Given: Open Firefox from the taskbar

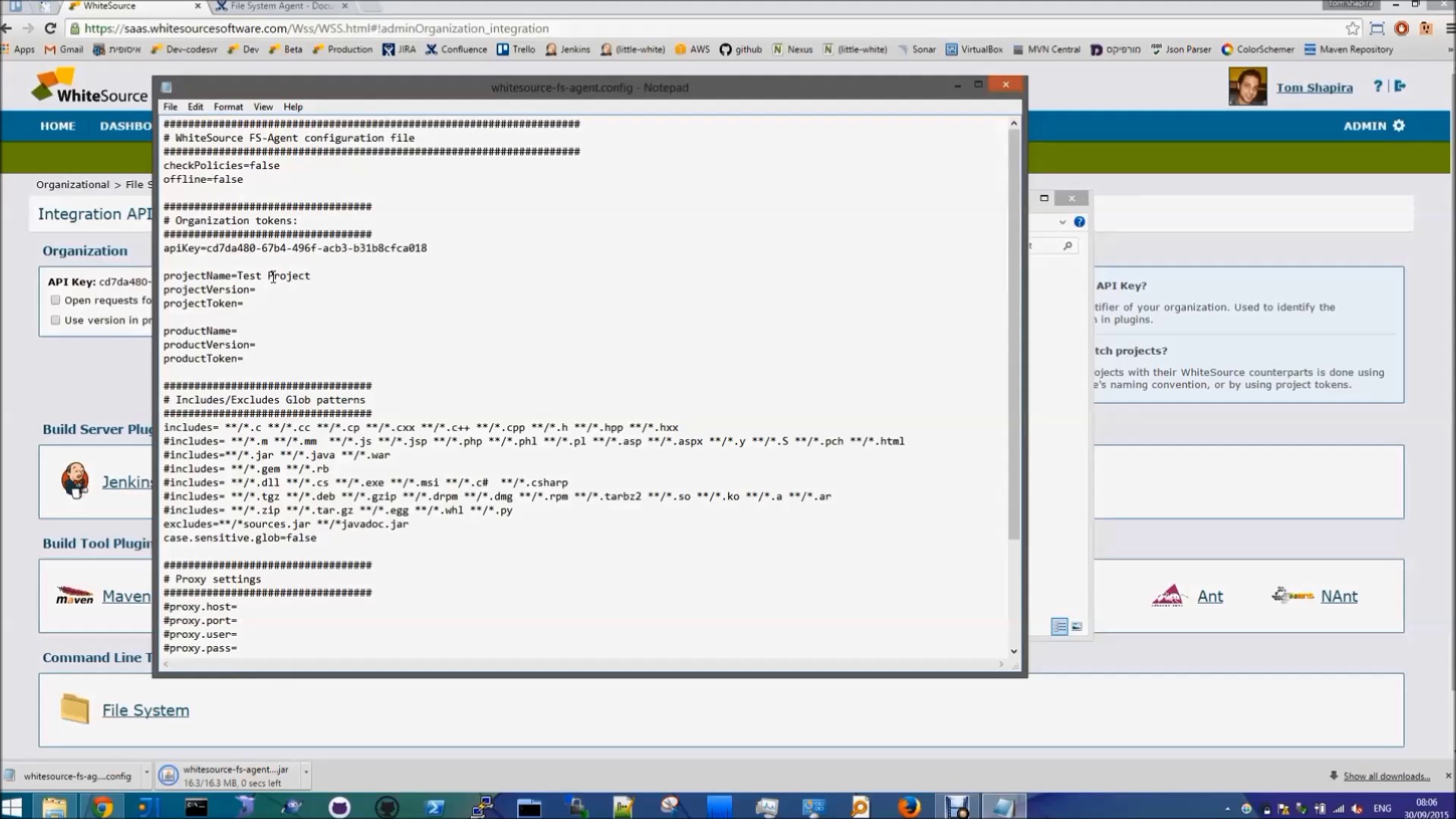Looking at the screenshot, I should [x=908, y=808].
